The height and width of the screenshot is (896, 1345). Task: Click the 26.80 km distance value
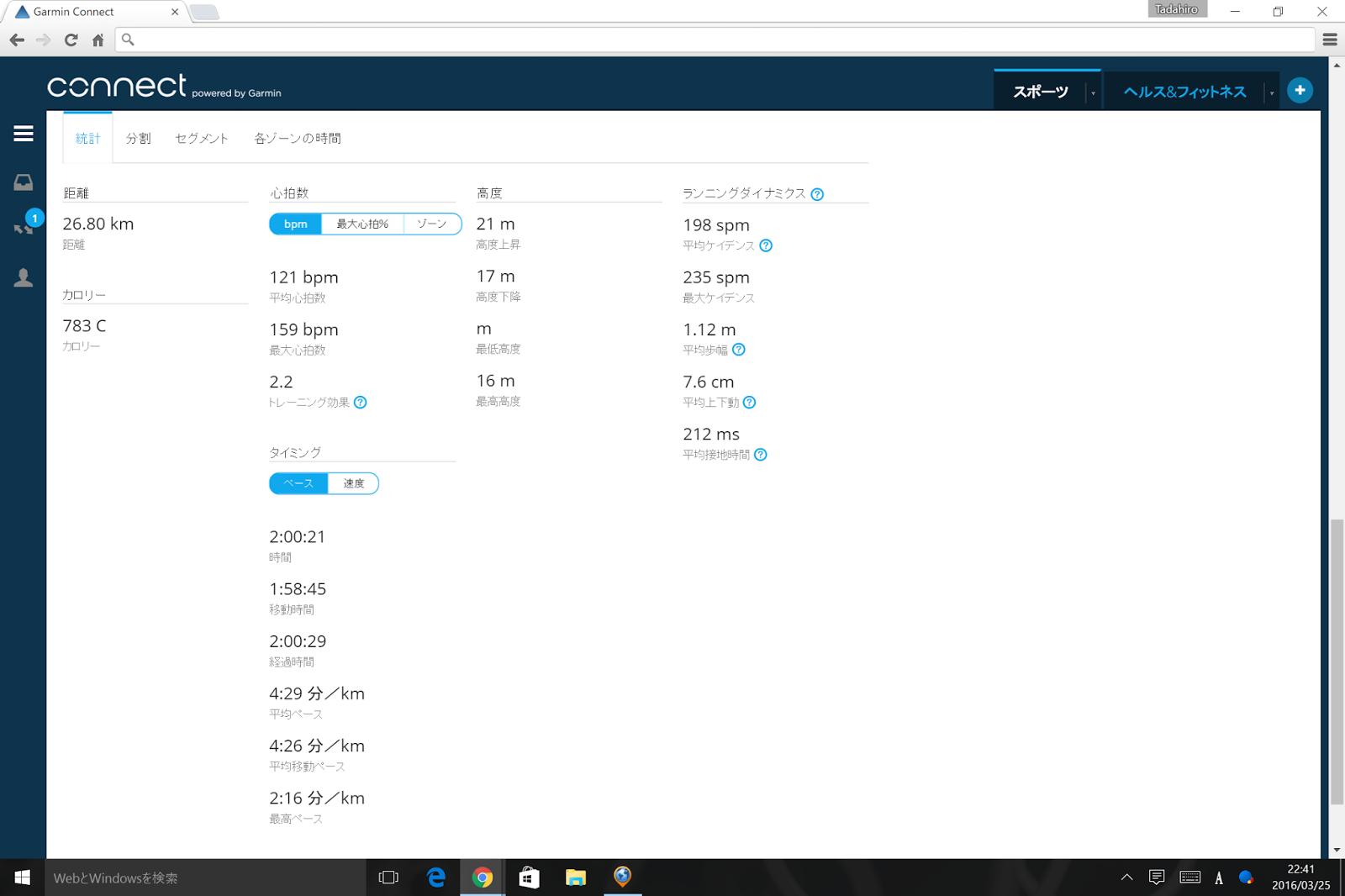point(98,224)
